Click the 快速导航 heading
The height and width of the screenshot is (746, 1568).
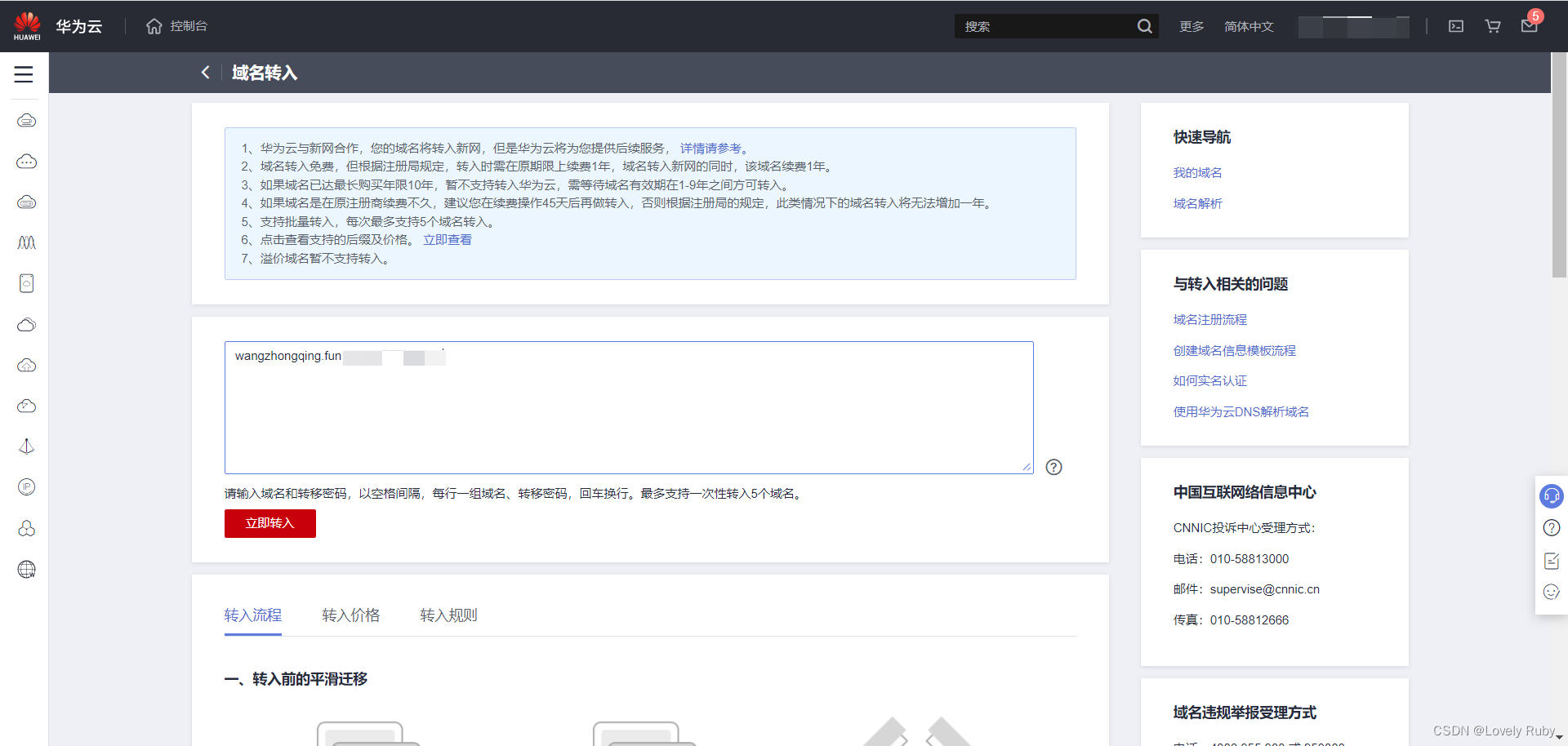pyautogui.click(x=1202, y=137)
